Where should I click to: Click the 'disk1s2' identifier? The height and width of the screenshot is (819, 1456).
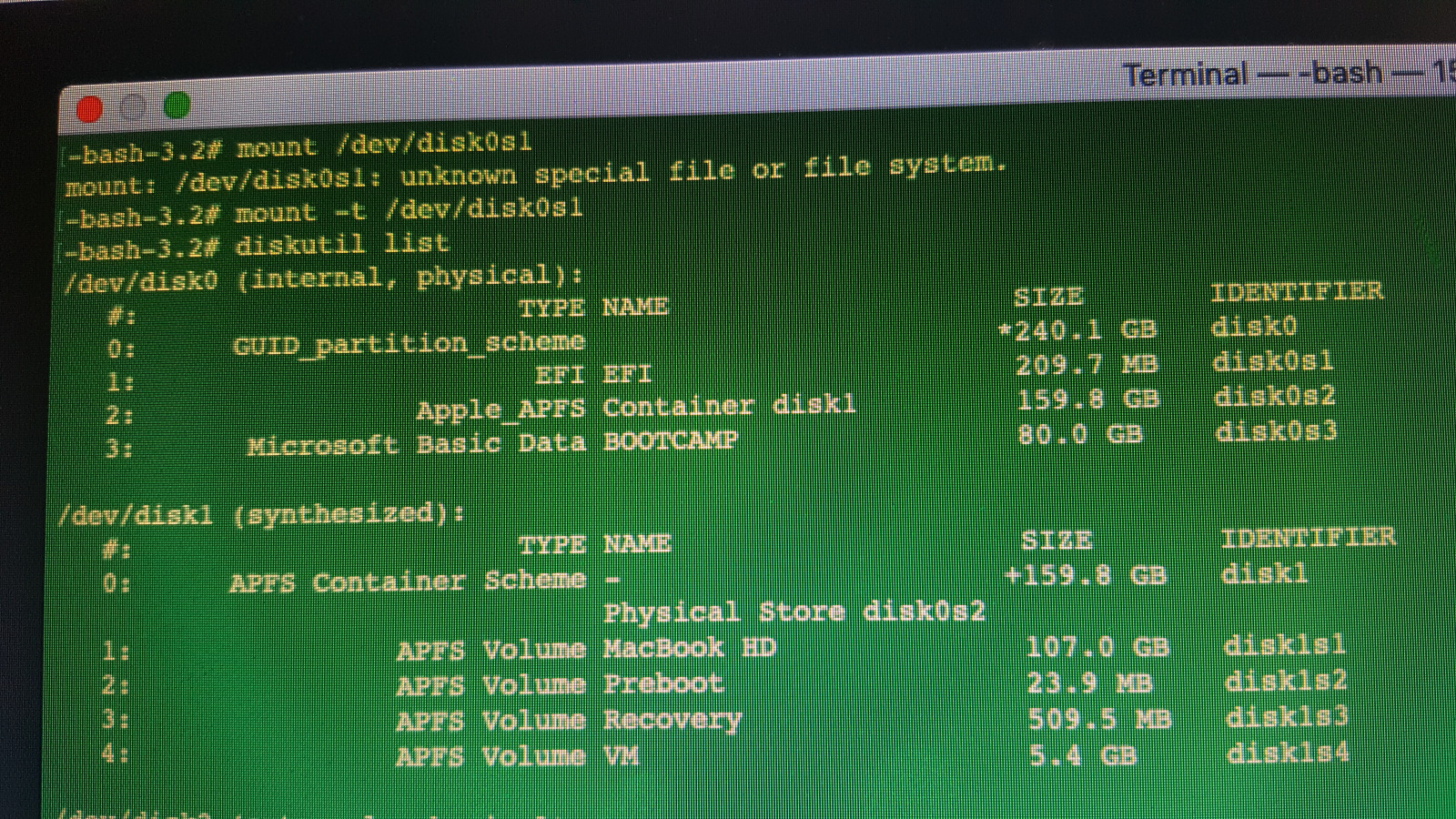point(1286,681)
